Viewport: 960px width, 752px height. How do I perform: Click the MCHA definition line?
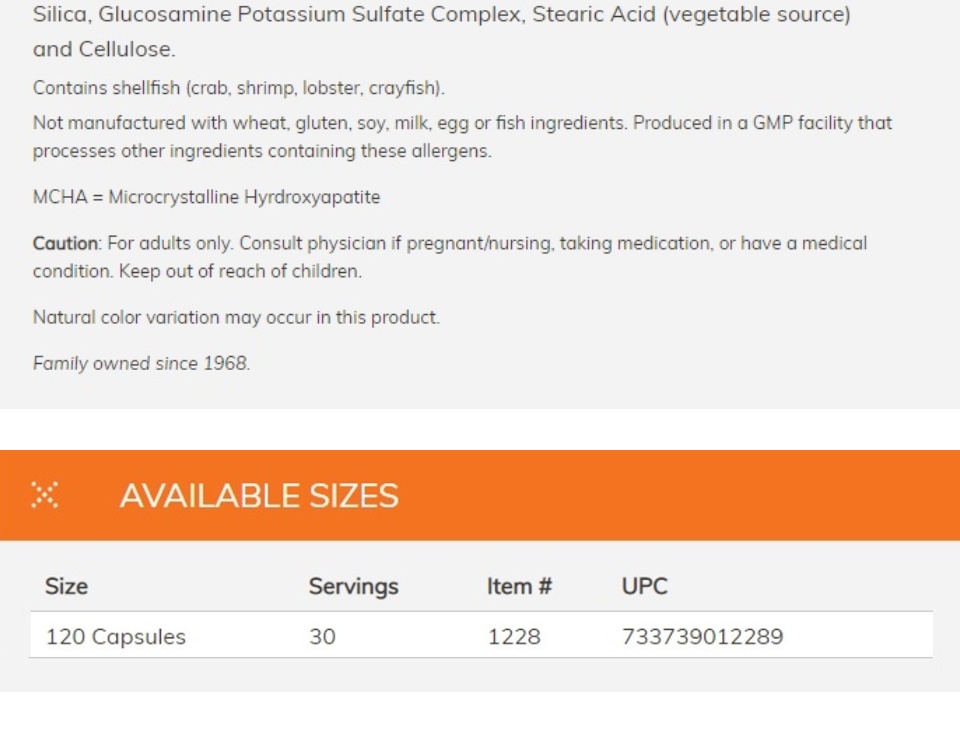206,197
